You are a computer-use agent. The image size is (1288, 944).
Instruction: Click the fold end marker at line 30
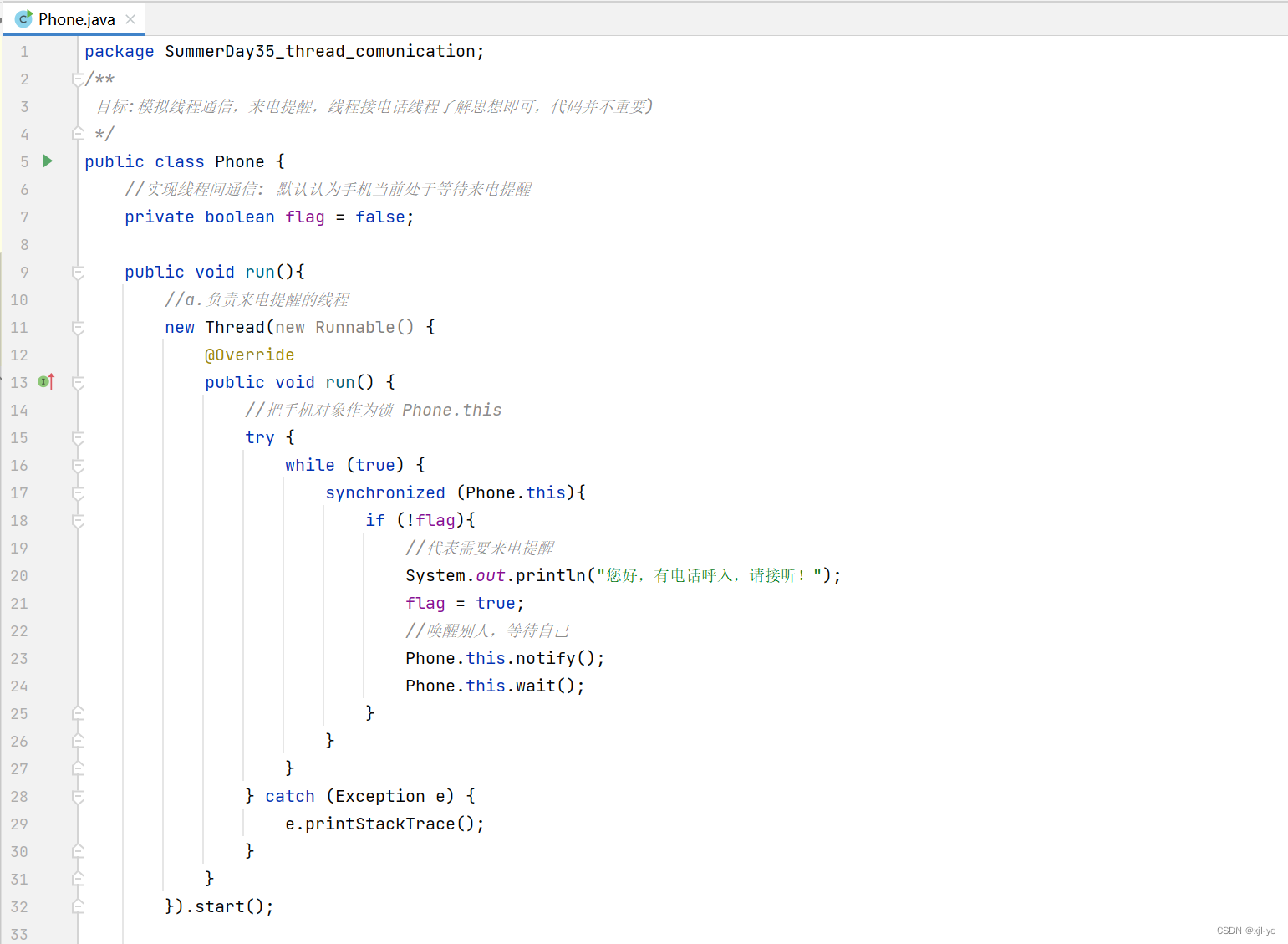pyautogui.click(x=78, y=851)
